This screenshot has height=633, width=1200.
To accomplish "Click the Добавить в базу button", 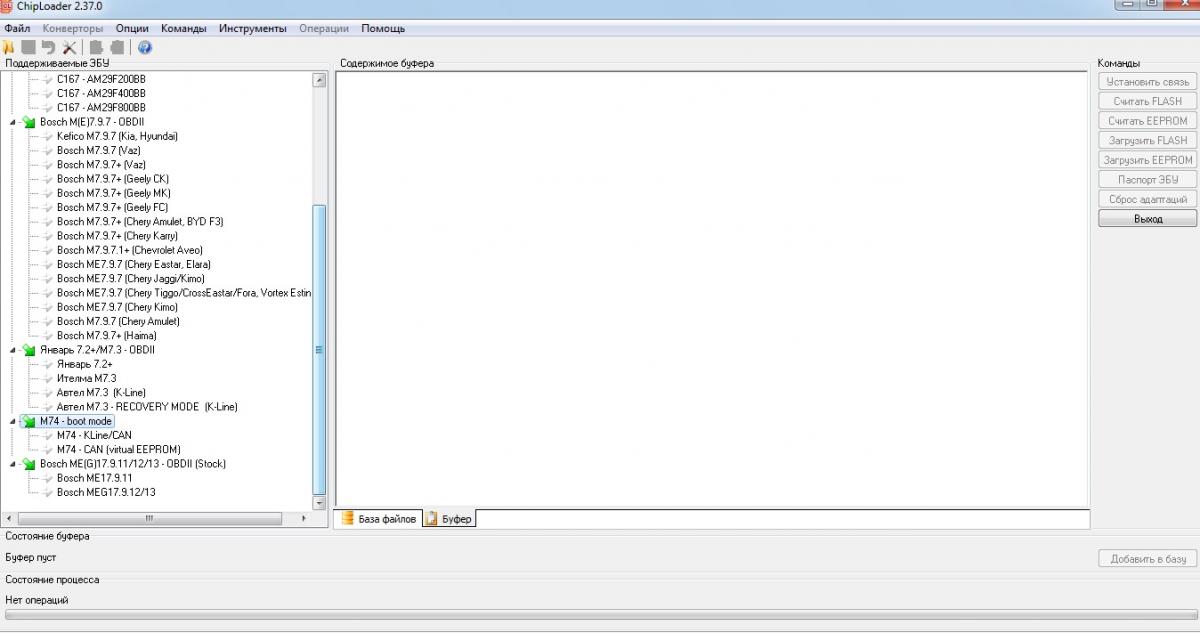I will click(x=1148, y=559).
